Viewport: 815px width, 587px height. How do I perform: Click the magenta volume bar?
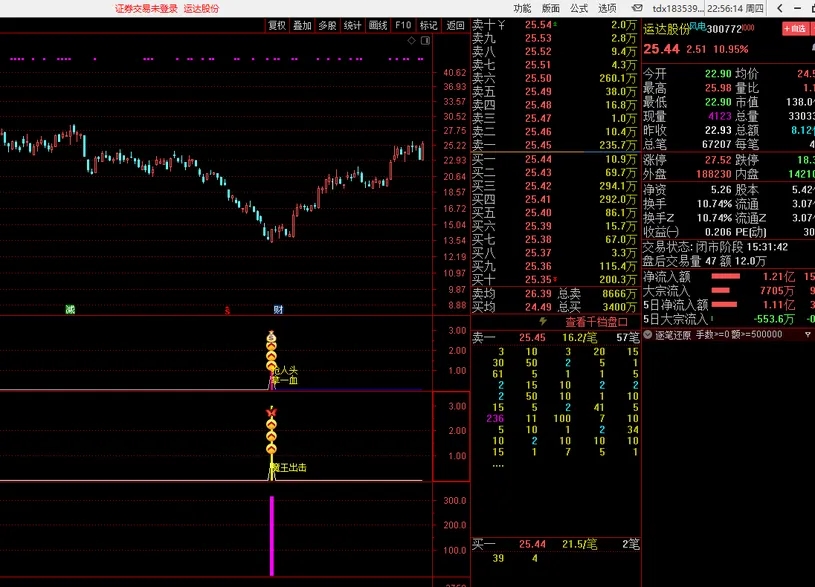(271, 535)
